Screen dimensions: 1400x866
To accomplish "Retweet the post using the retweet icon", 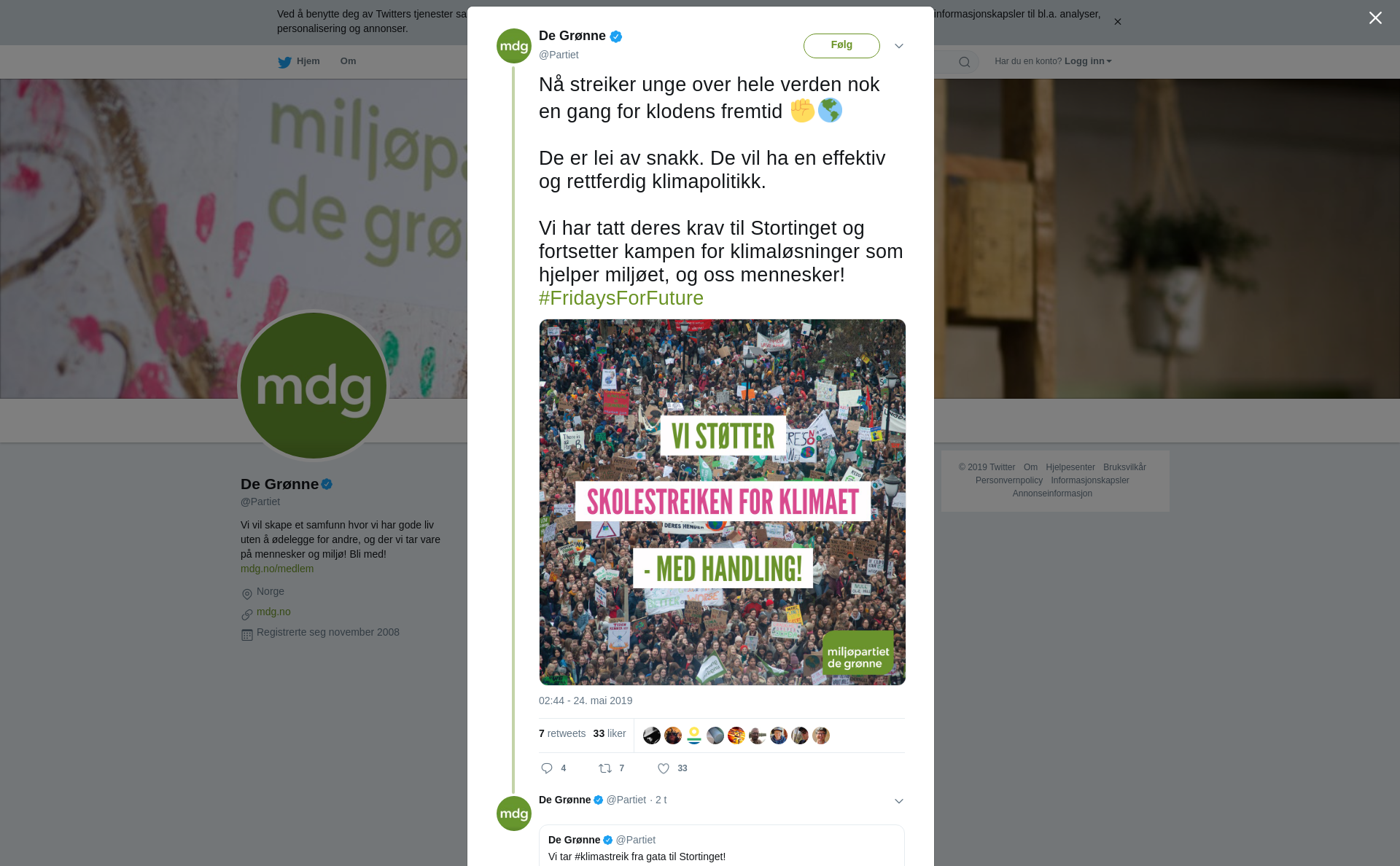I will pyautogui.click(x=605, y=768).
